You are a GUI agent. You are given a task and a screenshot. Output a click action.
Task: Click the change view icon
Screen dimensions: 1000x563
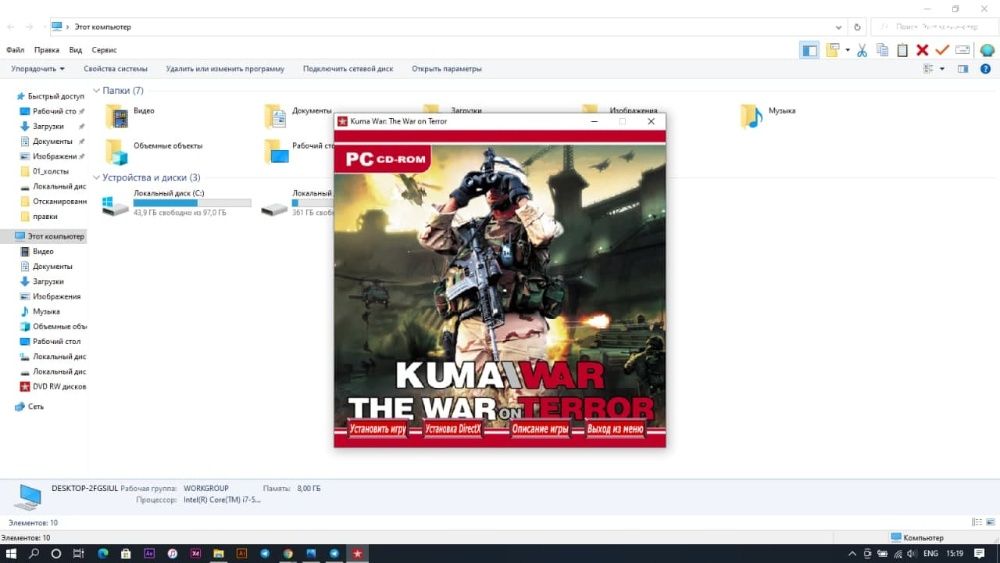[929, 69]
